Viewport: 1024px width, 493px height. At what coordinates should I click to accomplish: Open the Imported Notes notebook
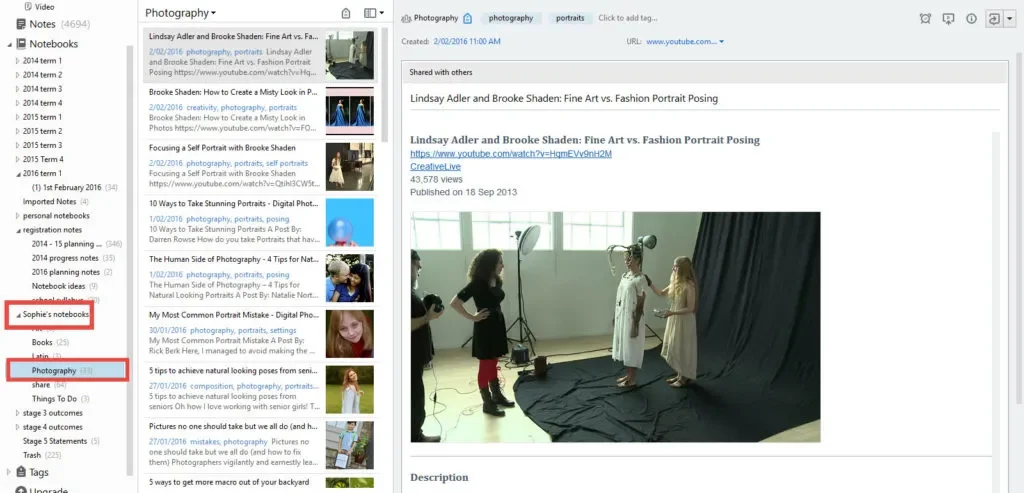tap(56, 202)
